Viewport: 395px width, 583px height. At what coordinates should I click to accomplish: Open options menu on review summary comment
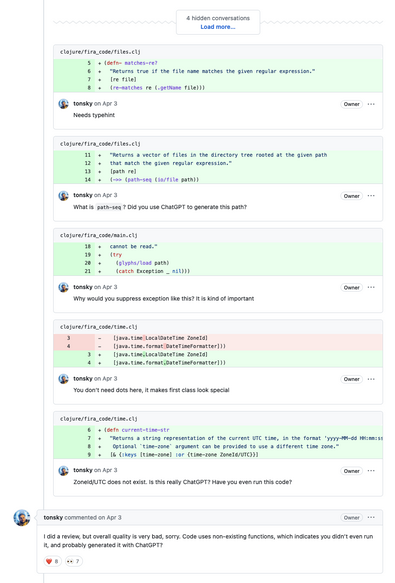(371, 517)
